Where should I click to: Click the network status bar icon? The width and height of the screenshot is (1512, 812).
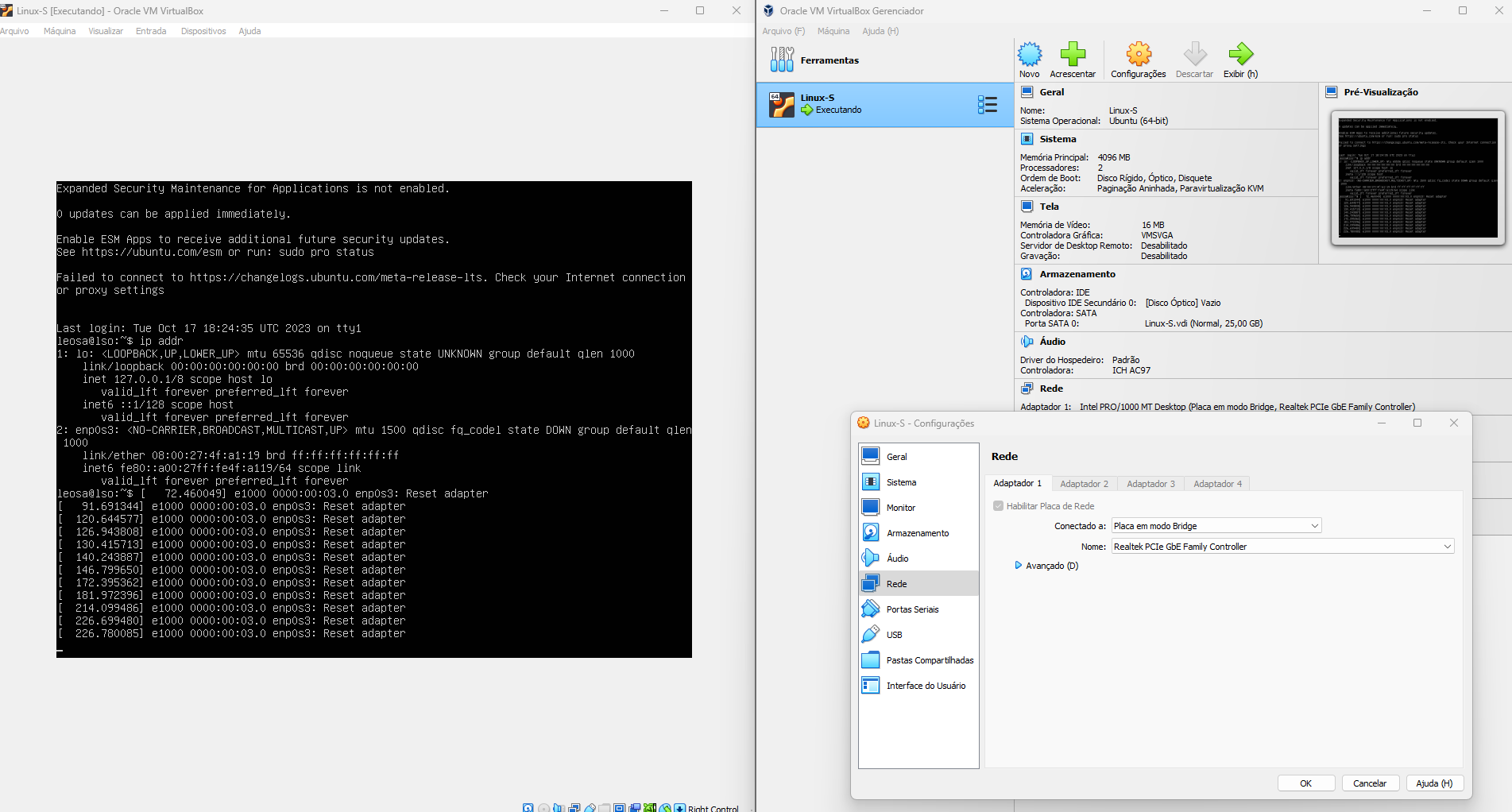pyautogui.click(x=574, y=807)
